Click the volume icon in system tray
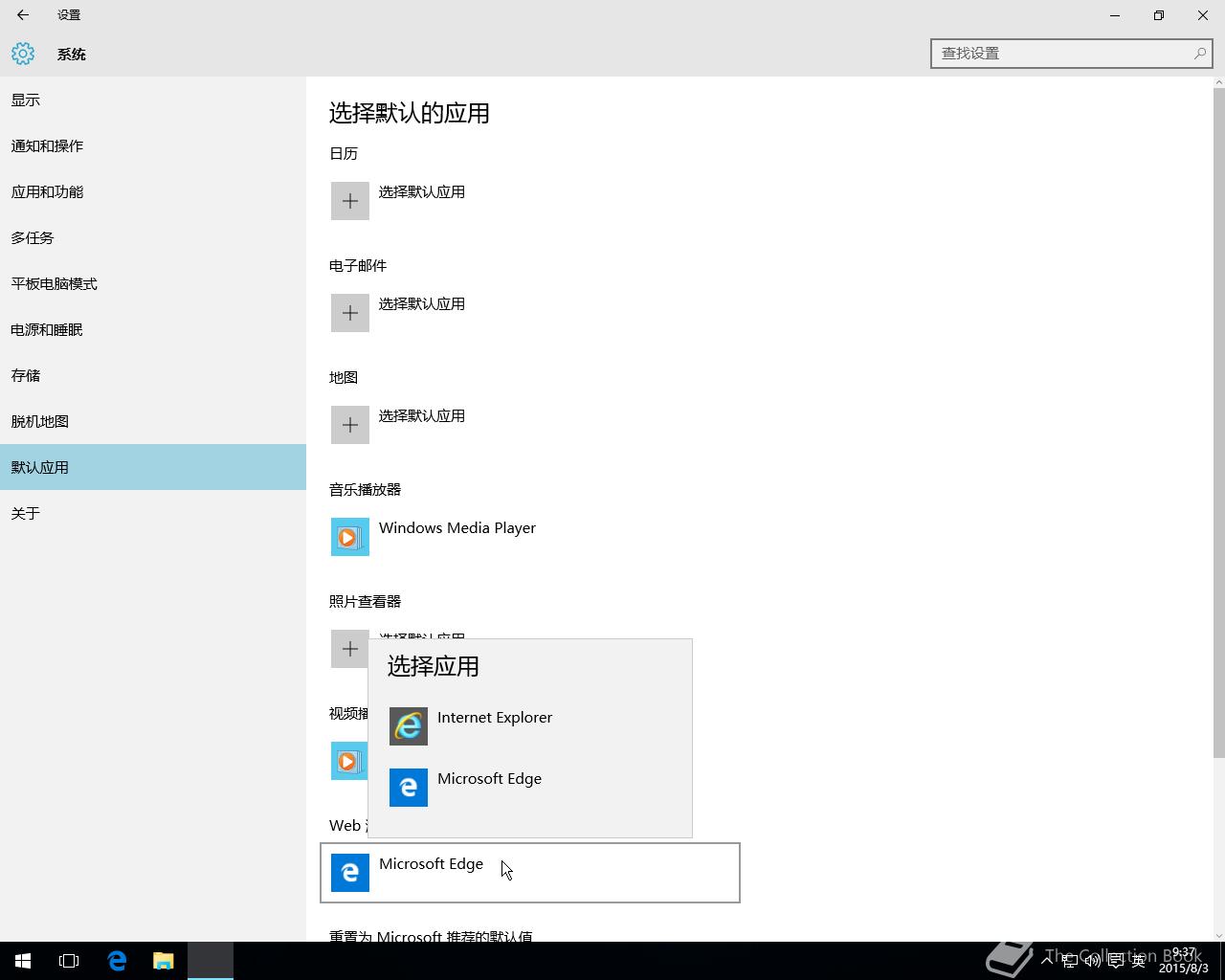1225x980 pixels. click(1093, 961)
